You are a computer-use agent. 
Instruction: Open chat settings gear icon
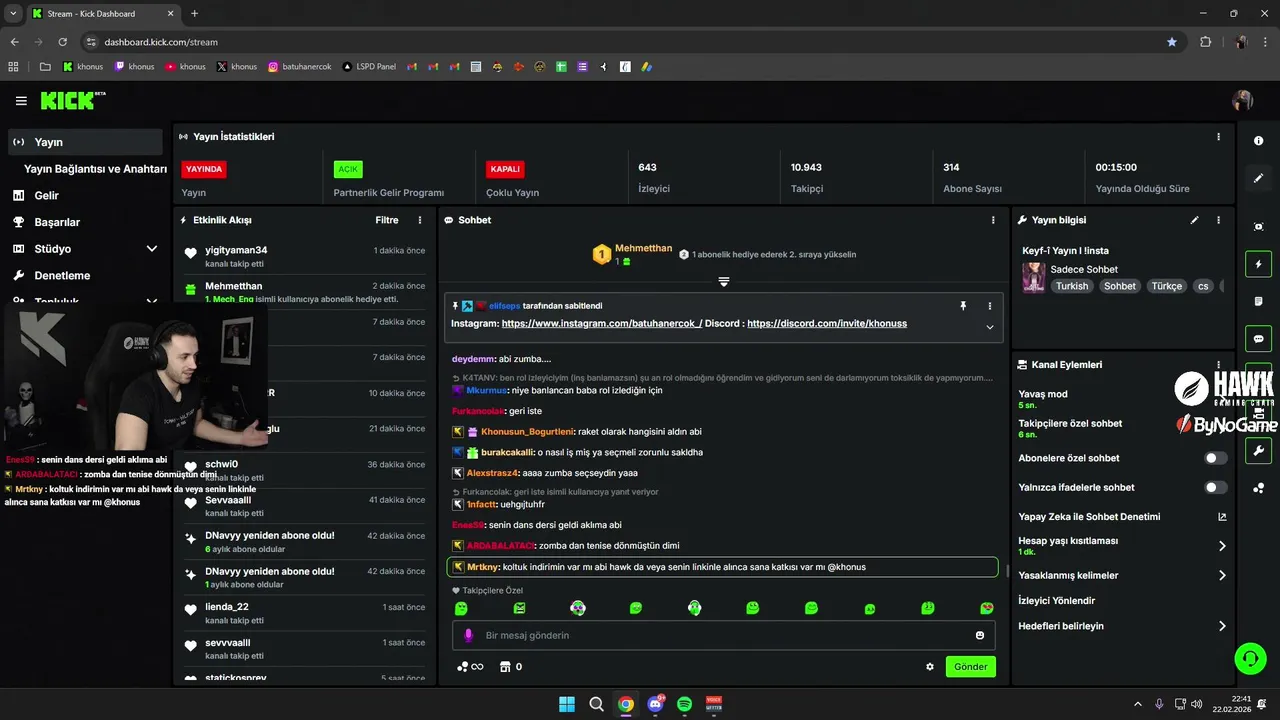[930, 667]
